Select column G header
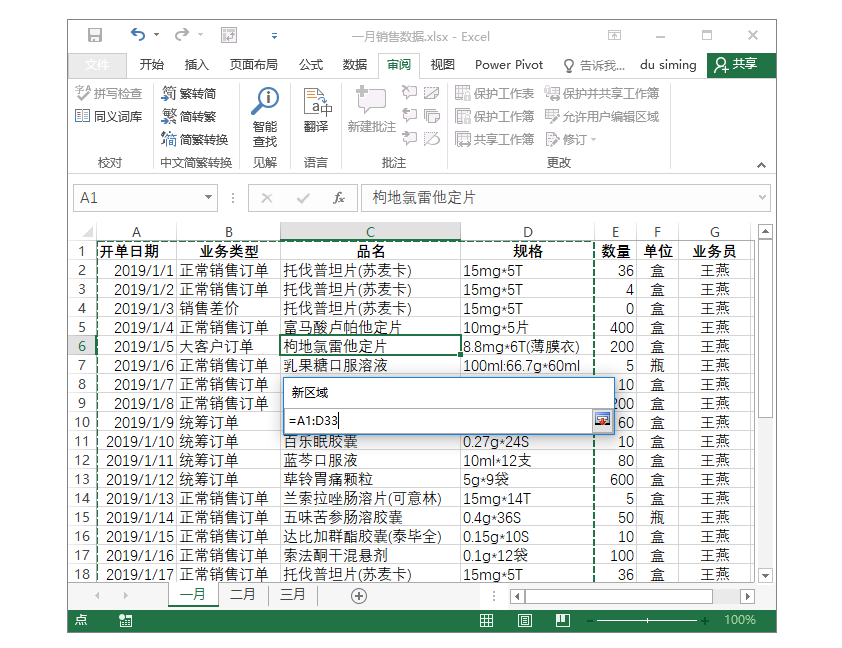 click(715, 232)
